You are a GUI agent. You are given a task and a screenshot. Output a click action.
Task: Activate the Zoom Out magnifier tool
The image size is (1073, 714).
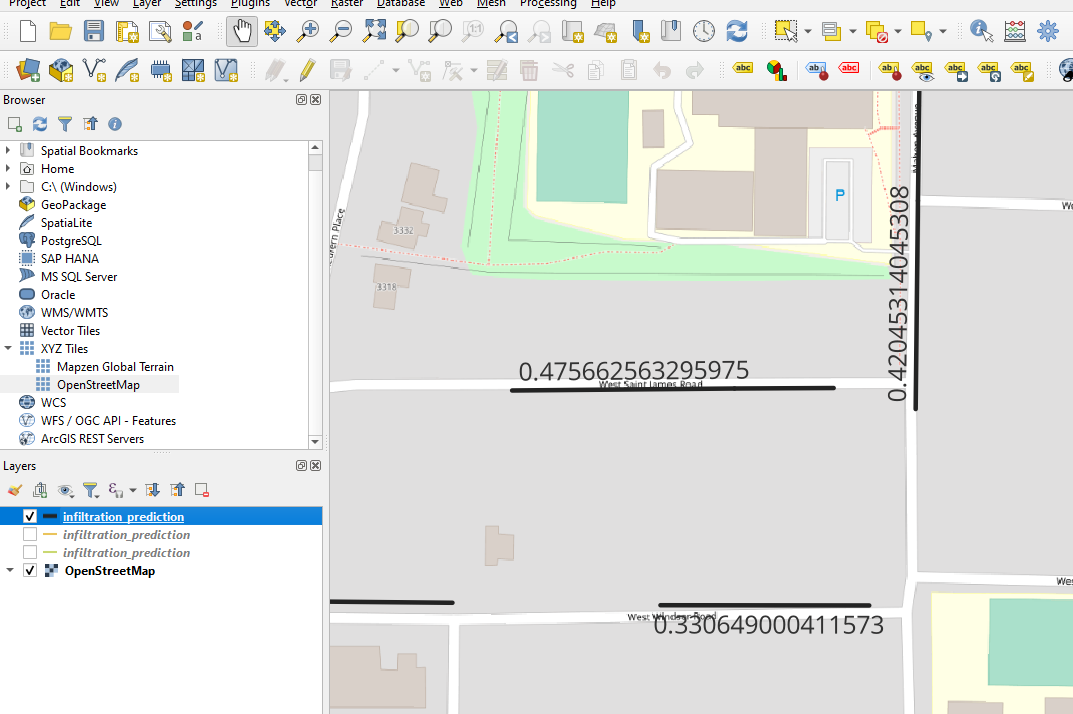(341, 31)
